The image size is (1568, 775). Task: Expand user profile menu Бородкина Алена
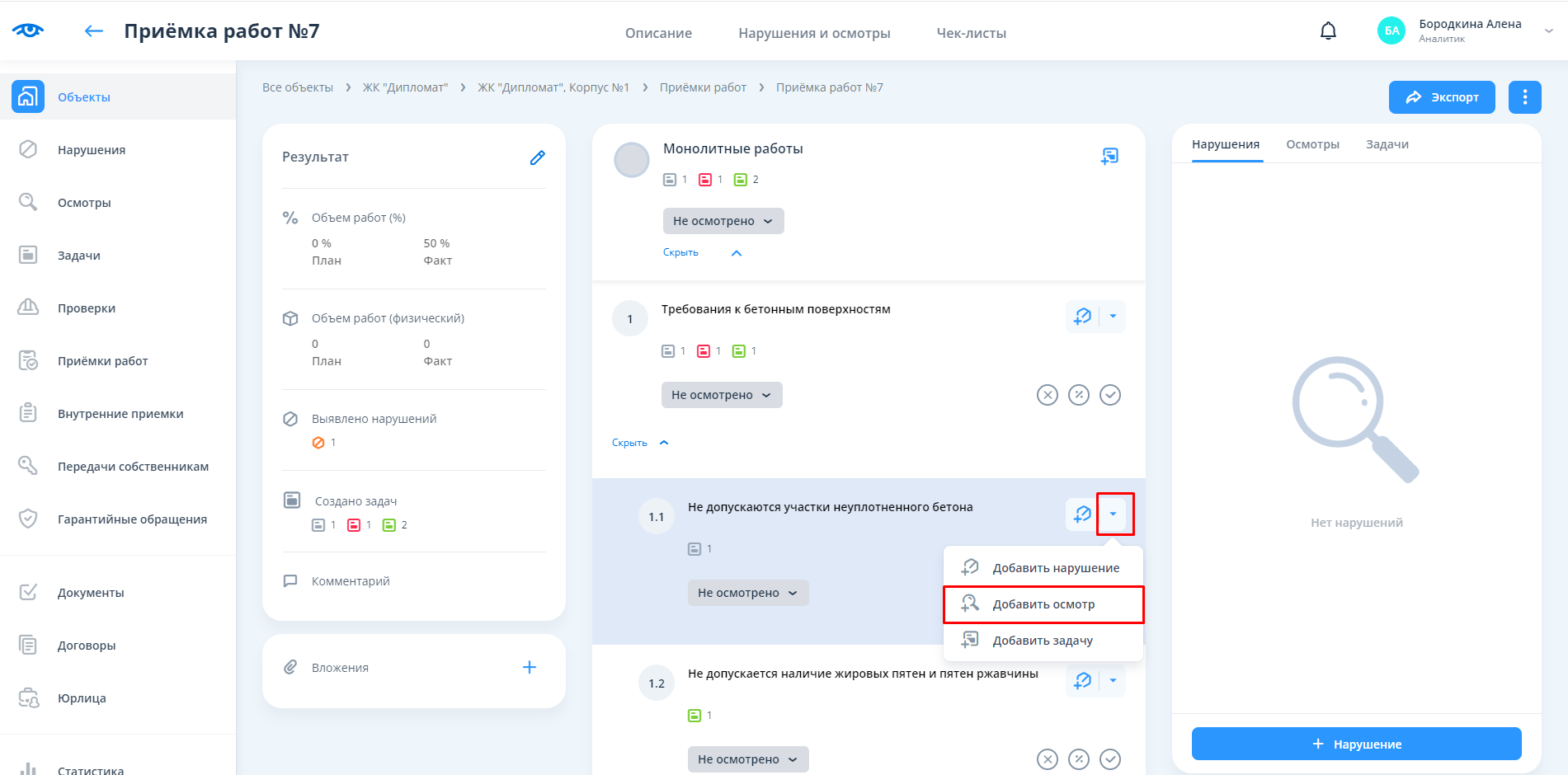(x=1548, y=31)
